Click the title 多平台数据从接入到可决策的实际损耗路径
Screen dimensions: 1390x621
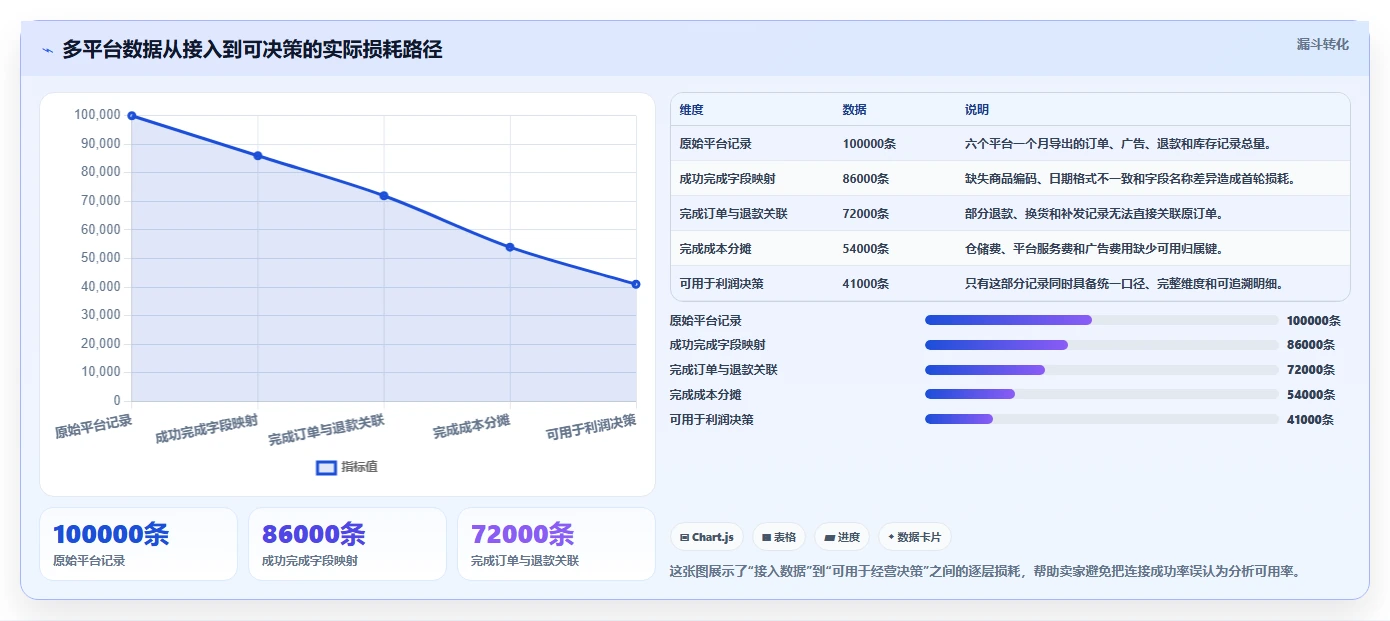click(252, 49)
